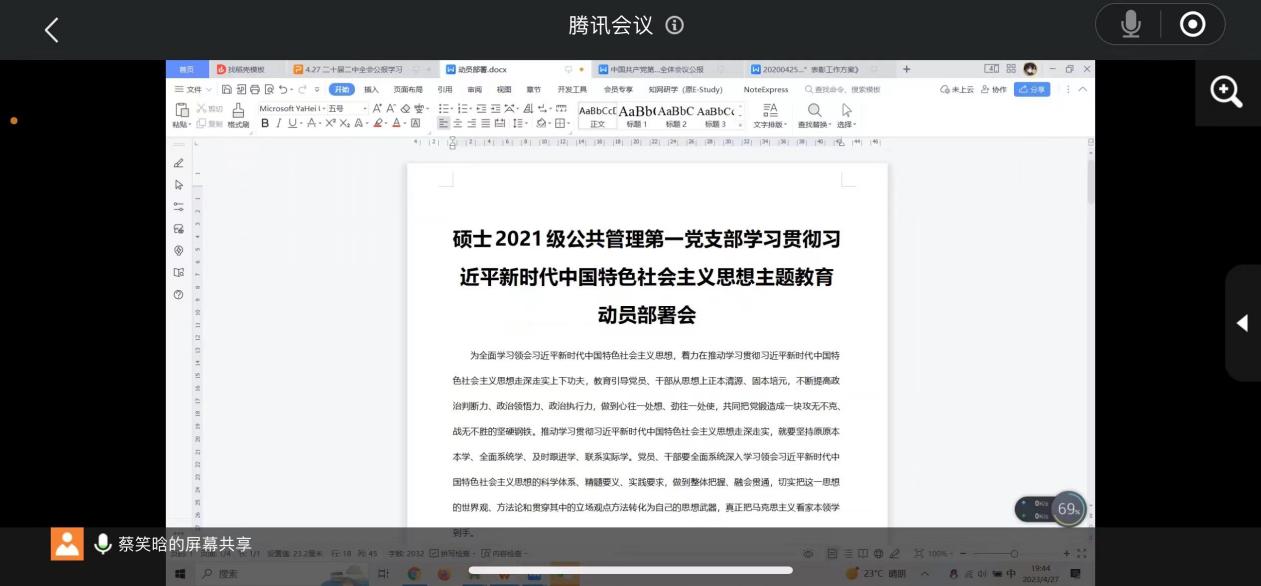This screenshot has height=586, width=1261.
Task: Toggle left text alignment
Action: click(x=443, y=123)
